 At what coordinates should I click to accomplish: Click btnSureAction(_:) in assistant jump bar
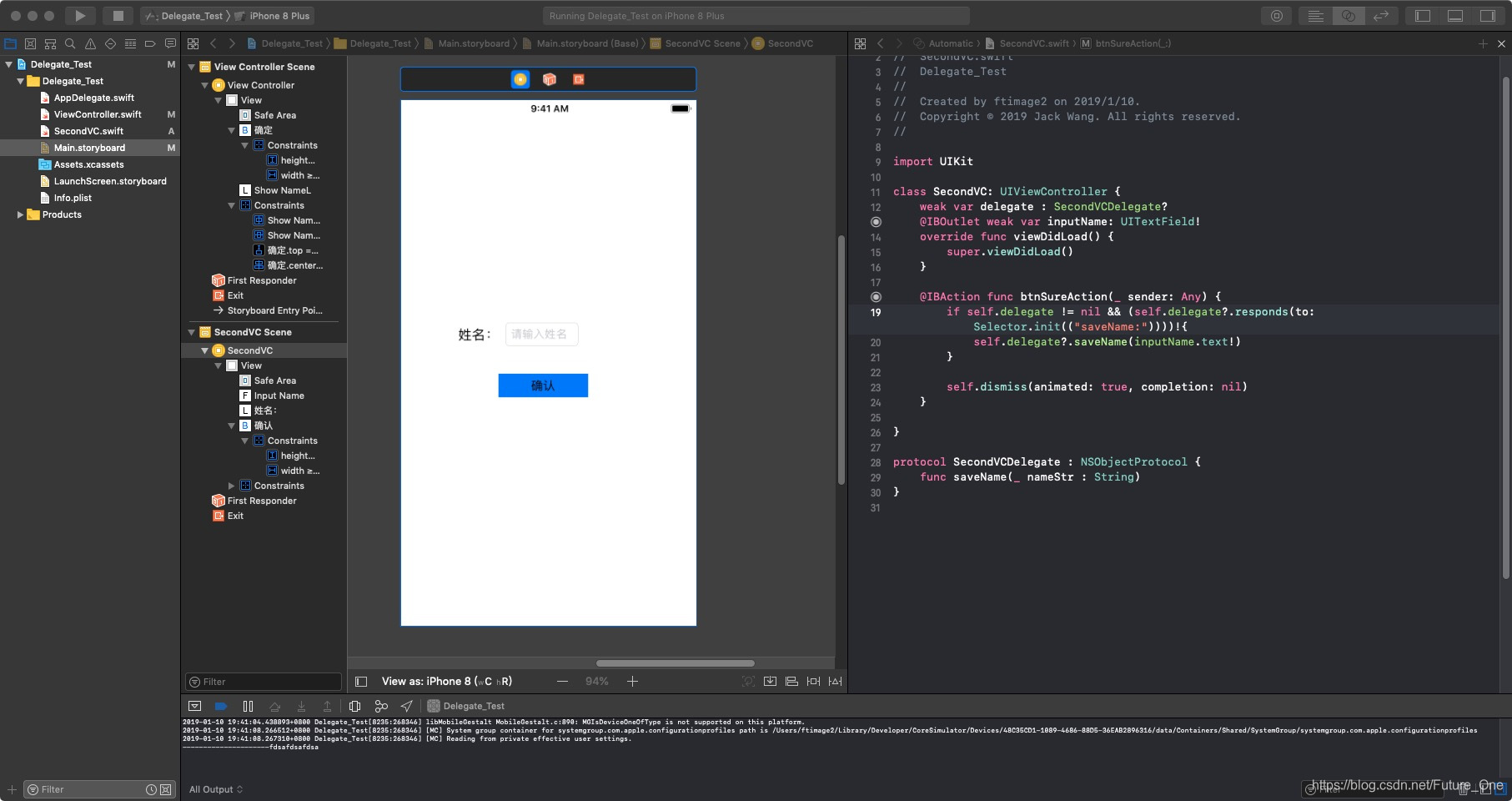point(1126,43)
